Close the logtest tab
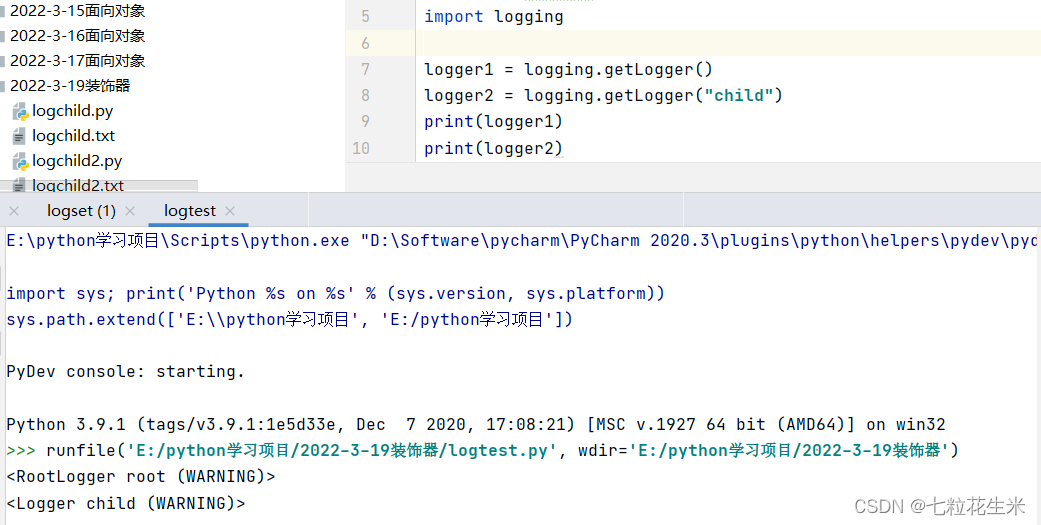 click(x=230, y=211)
